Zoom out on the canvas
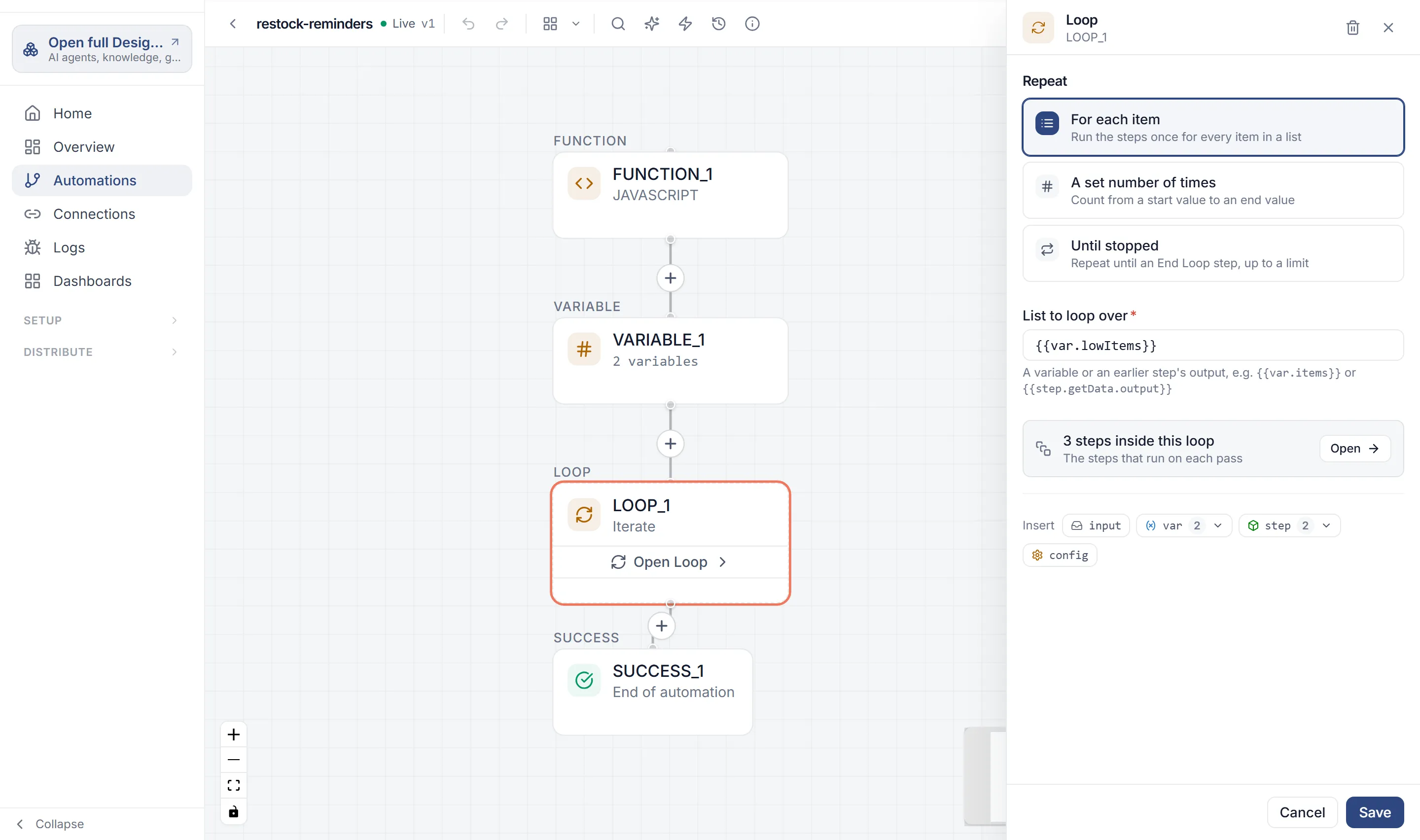 coord(233,760)
